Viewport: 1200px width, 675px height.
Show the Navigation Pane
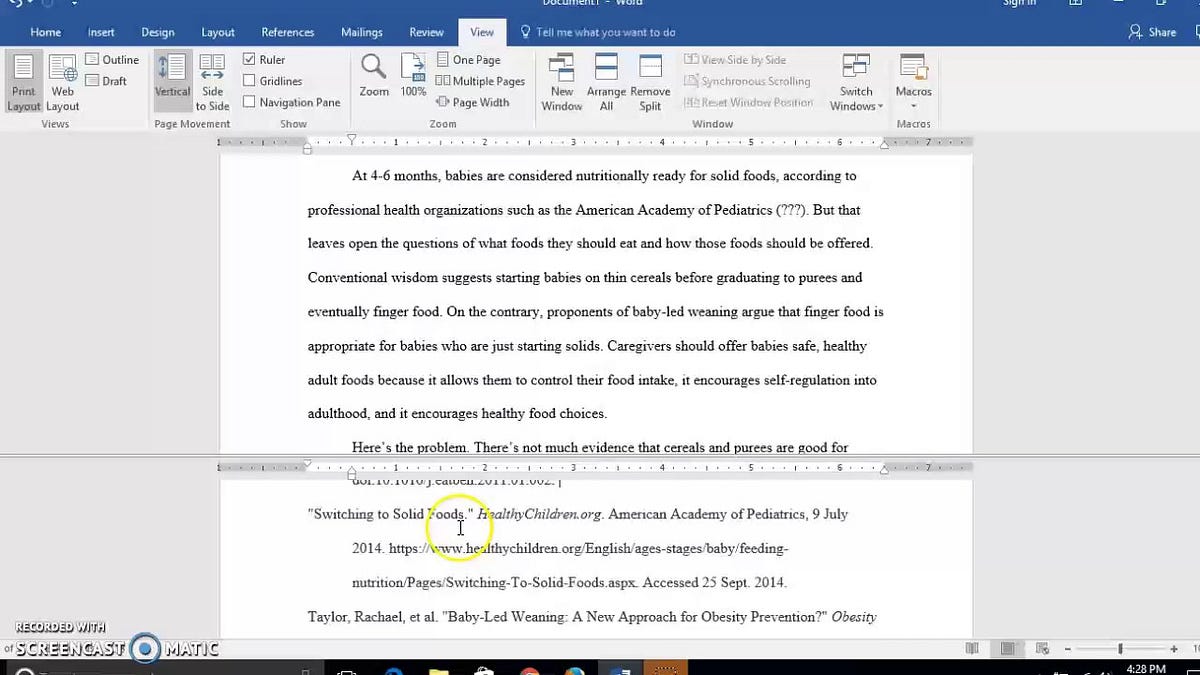click(x=251, y=102)
